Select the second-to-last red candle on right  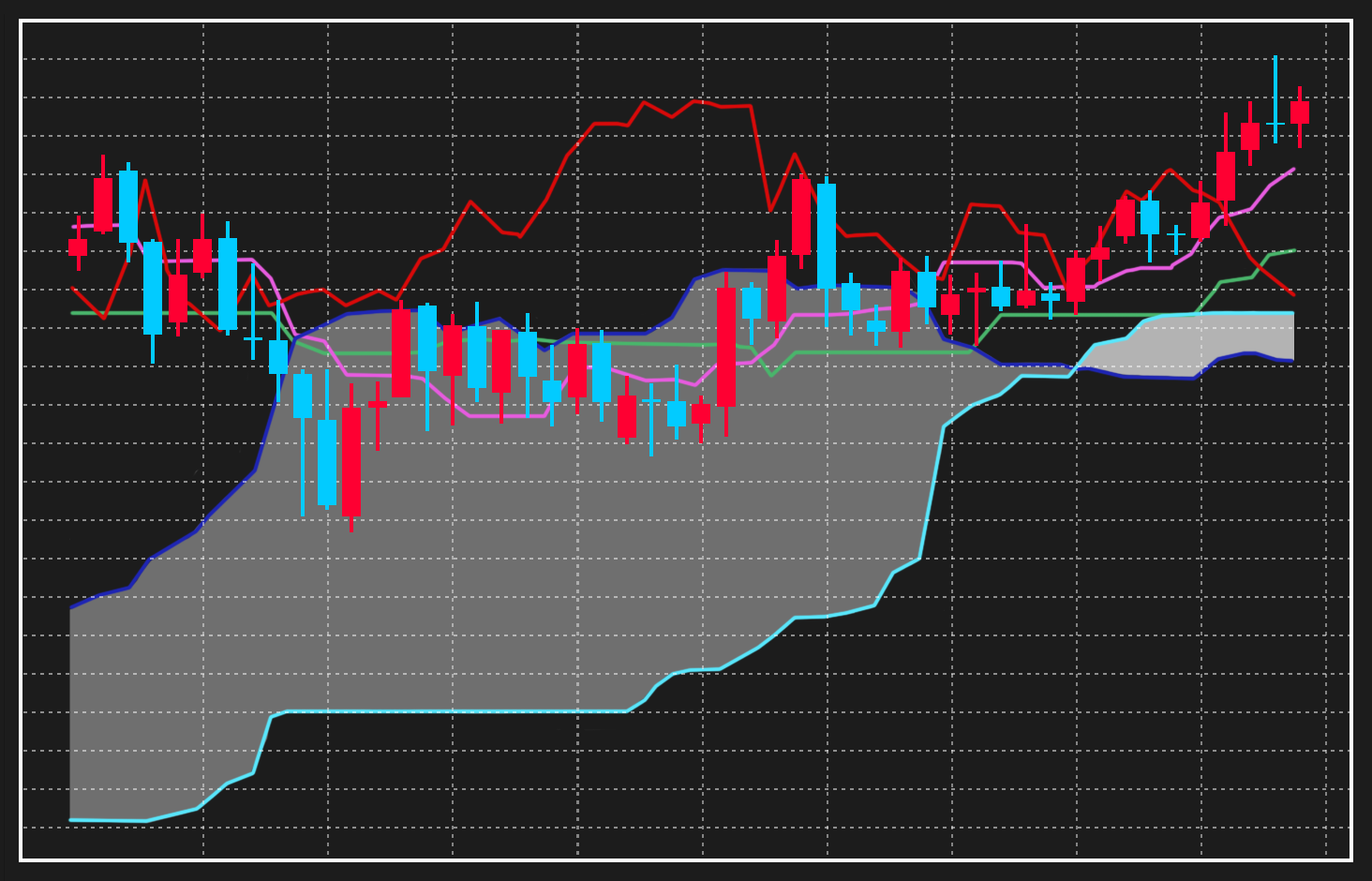[1250, 136]
